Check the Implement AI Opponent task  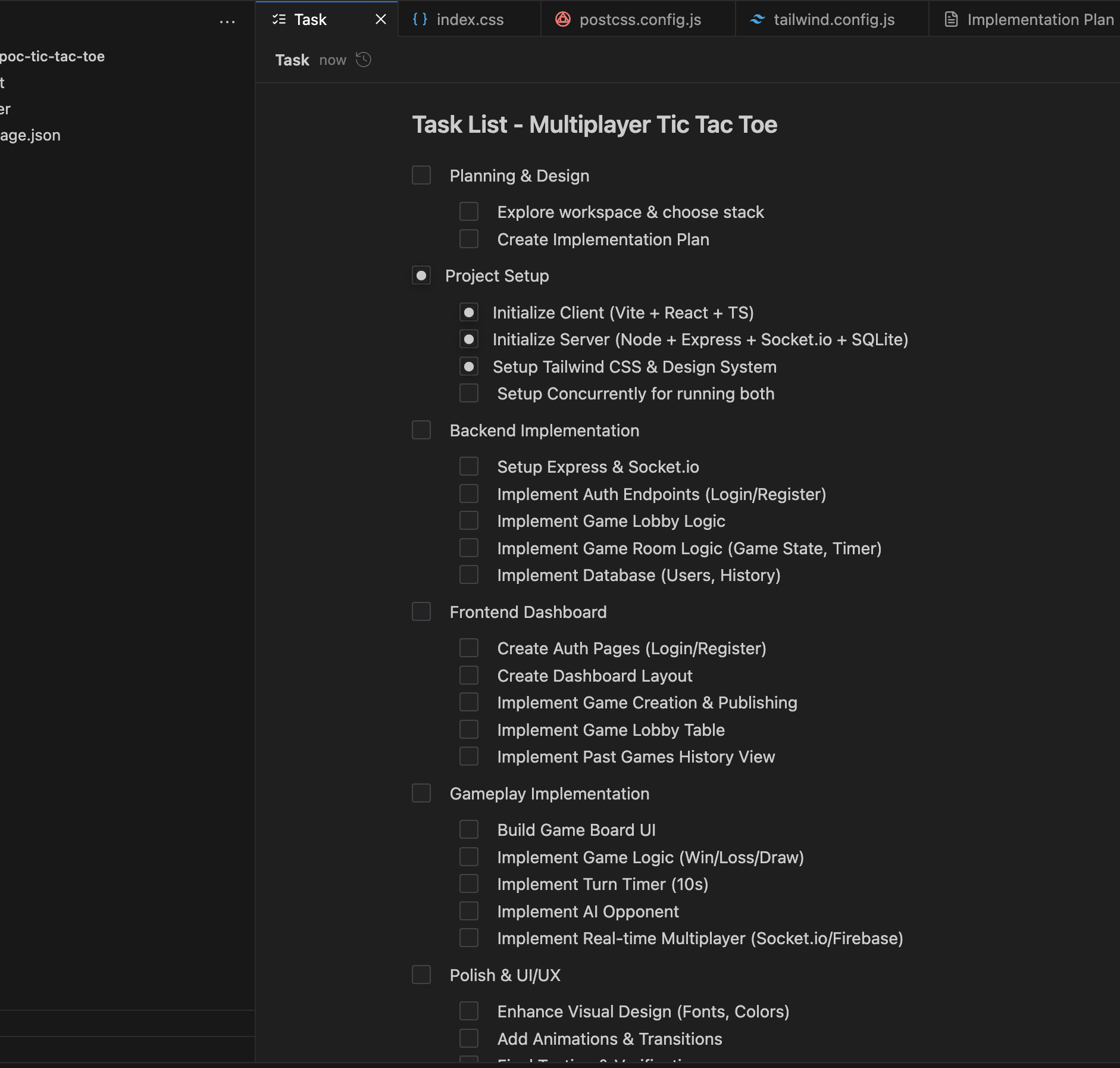point(470,911)
